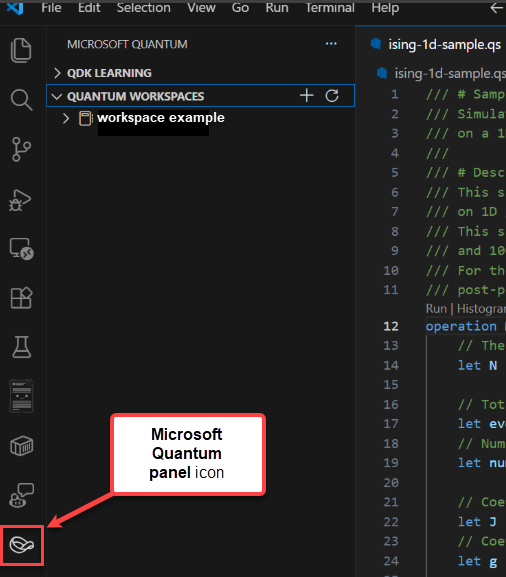This screenshot has width=506, height=577.
Task: Click line number 20 in the gutter
Action: click(x=391, y=482)
